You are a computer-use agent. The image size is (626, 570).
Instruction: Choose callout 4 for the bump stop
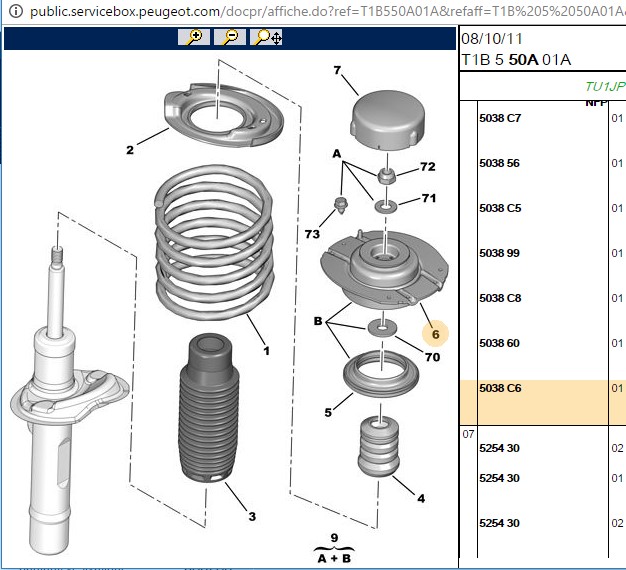click(x=421, y=498)
